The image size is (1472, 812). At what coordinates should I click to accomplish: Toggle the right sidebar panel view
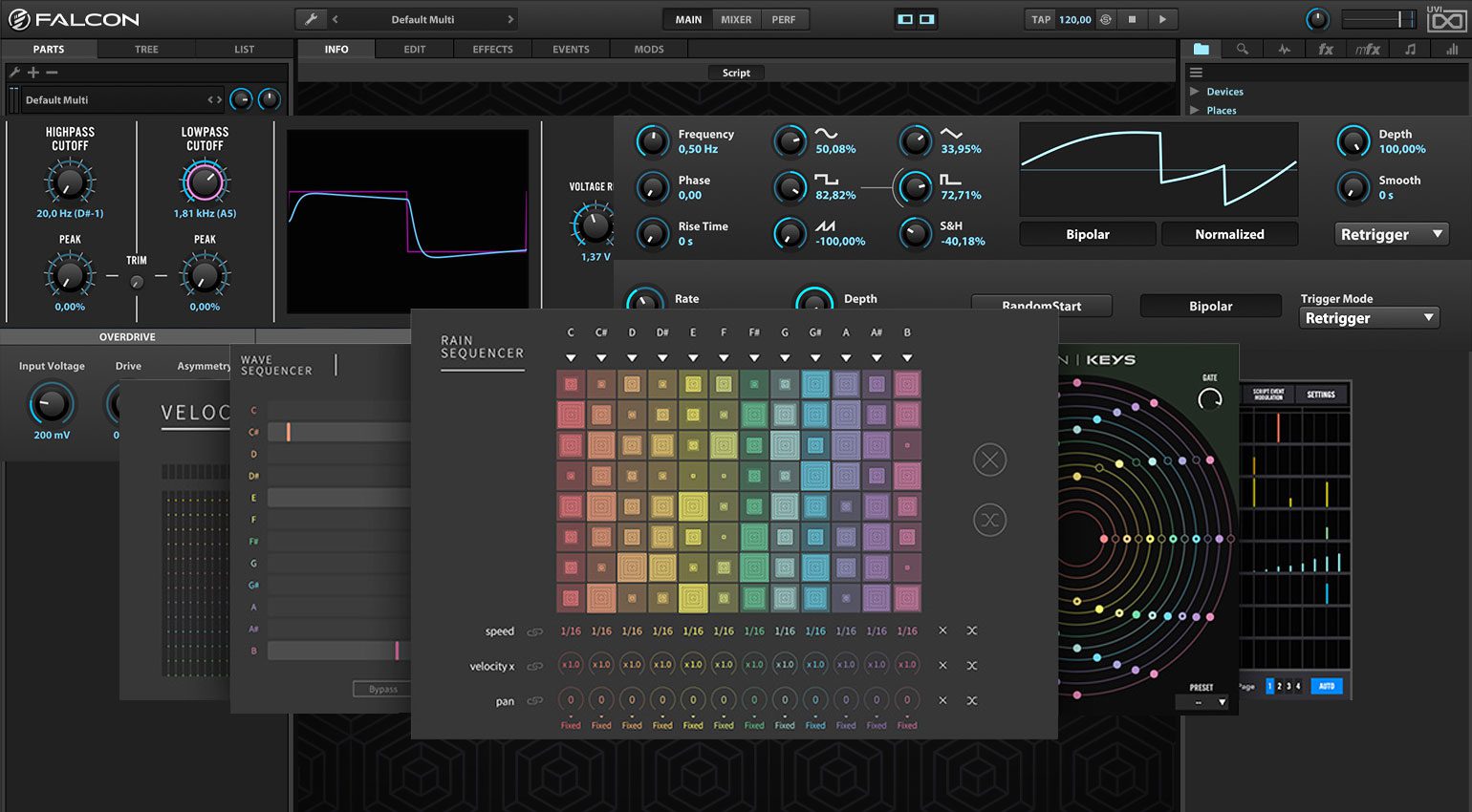927,19
